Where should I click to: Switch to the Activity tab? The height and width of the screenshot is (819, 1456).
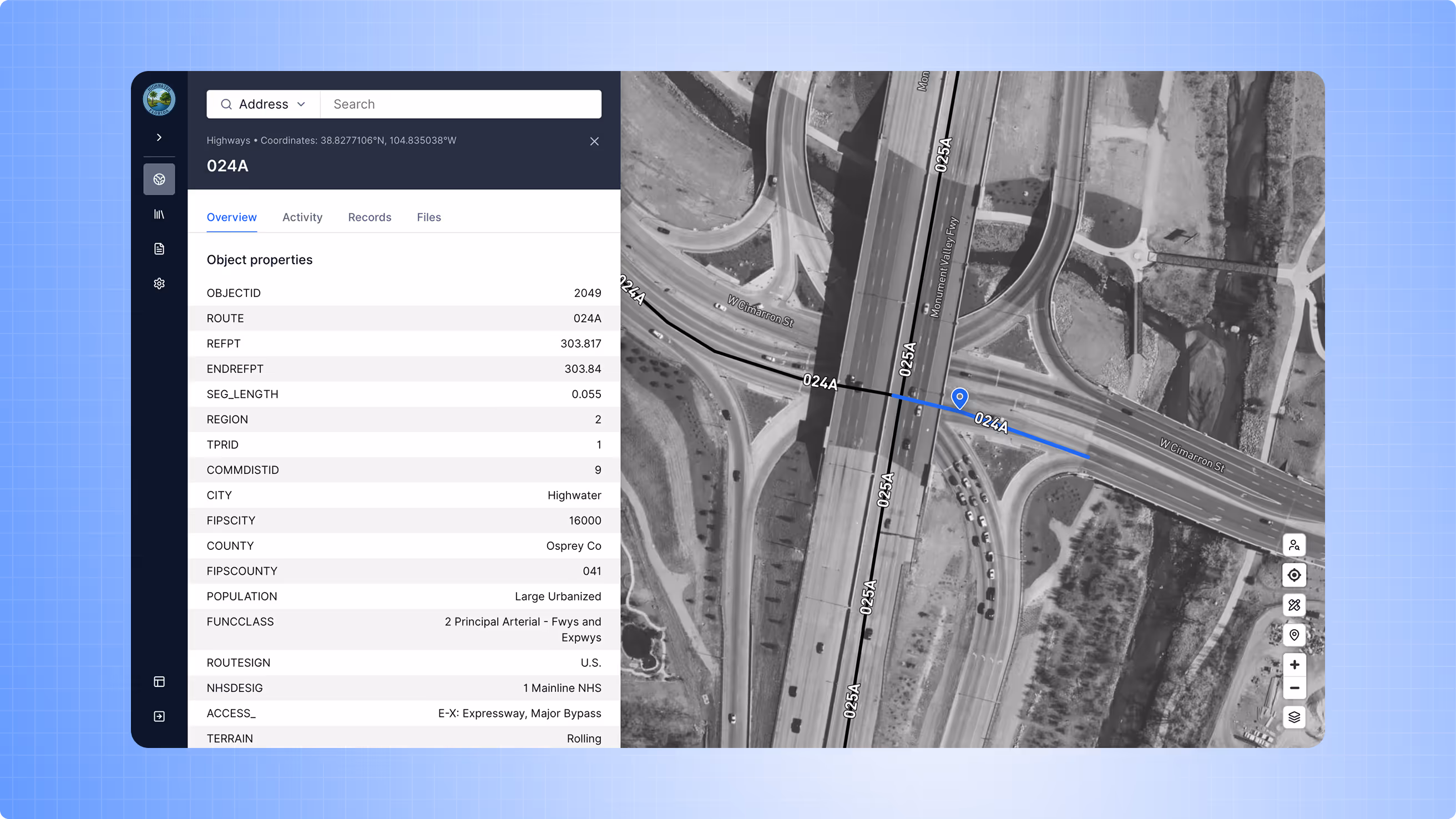[x=302, y=217]
